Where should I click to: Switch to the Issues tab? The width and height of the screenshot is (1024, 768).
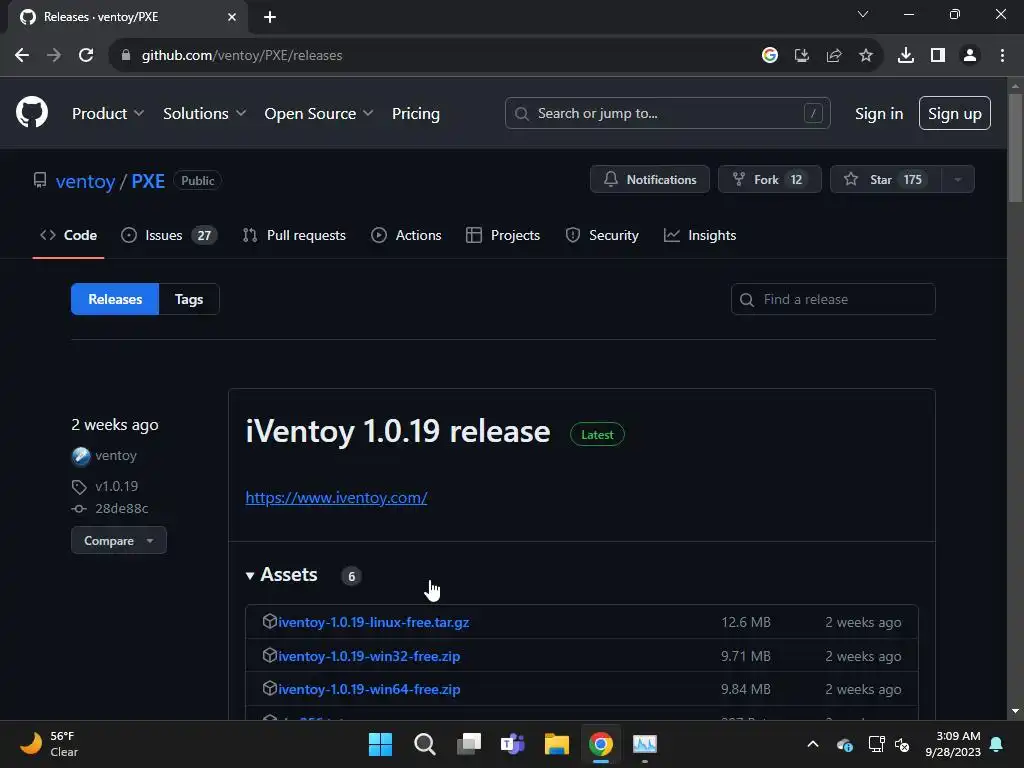pyautogui.click(x=169, y=235)
